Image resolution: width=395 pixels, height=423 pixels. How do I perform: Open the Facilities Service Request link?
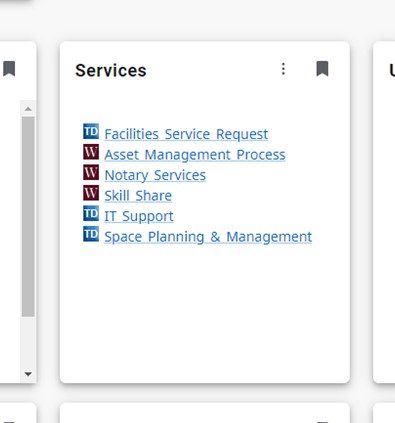tap(186, 134)
